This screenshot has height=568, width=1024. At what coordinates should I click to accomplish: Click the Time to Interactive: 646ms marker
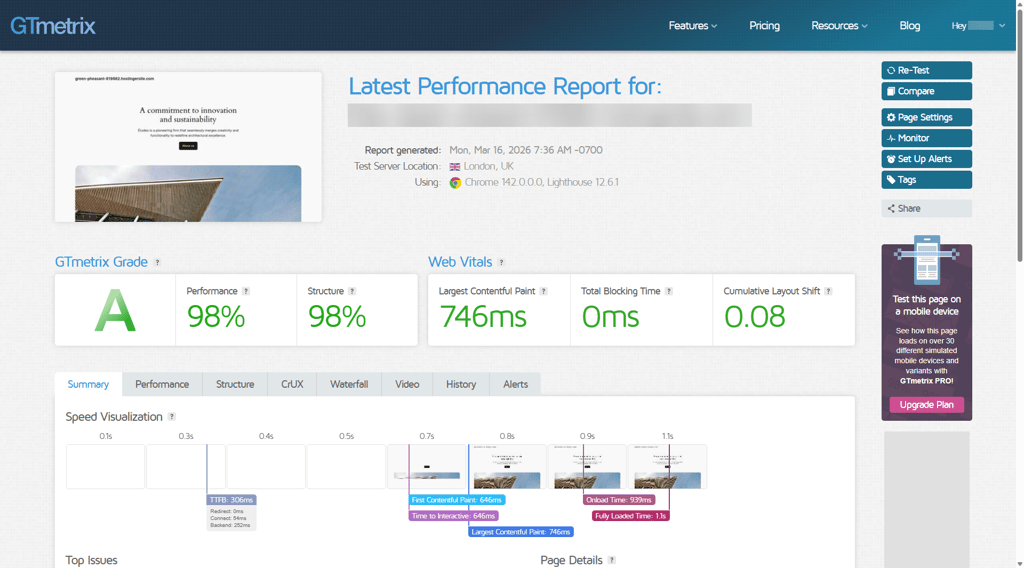point(453,516)
